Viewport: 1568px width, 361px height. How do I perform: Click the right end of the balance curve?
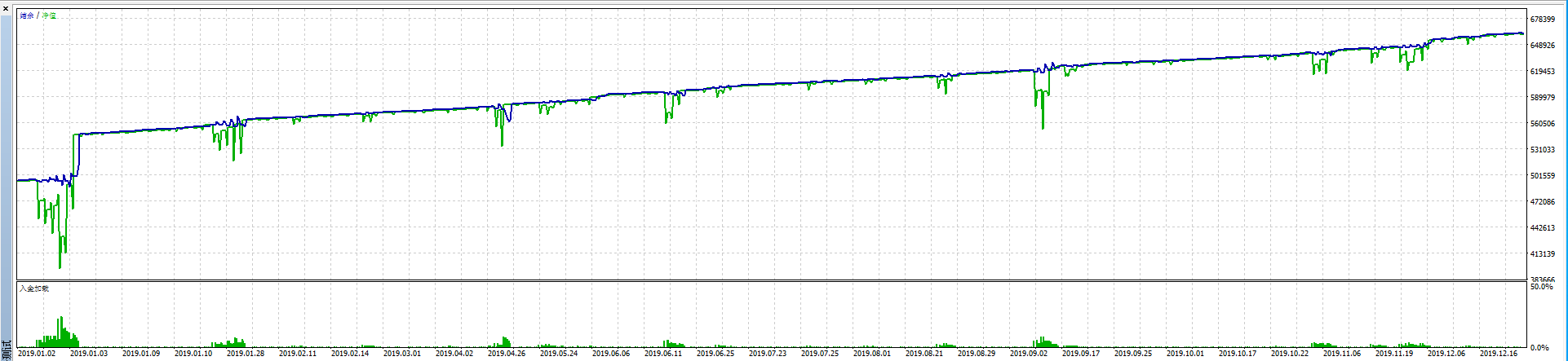[x=1522, y=33]
